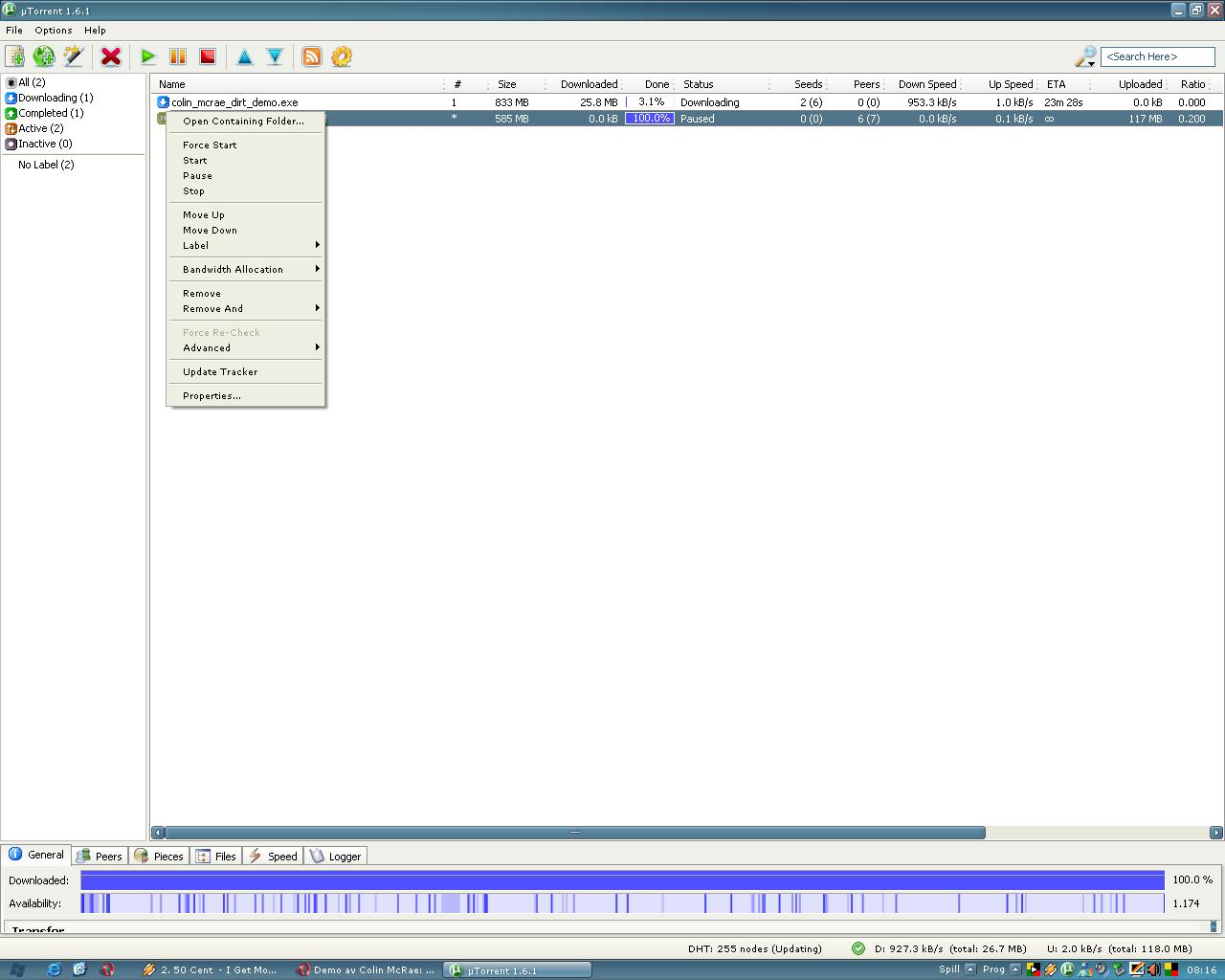Open the Help menu
1225x980 pixels.
(95, 30)
